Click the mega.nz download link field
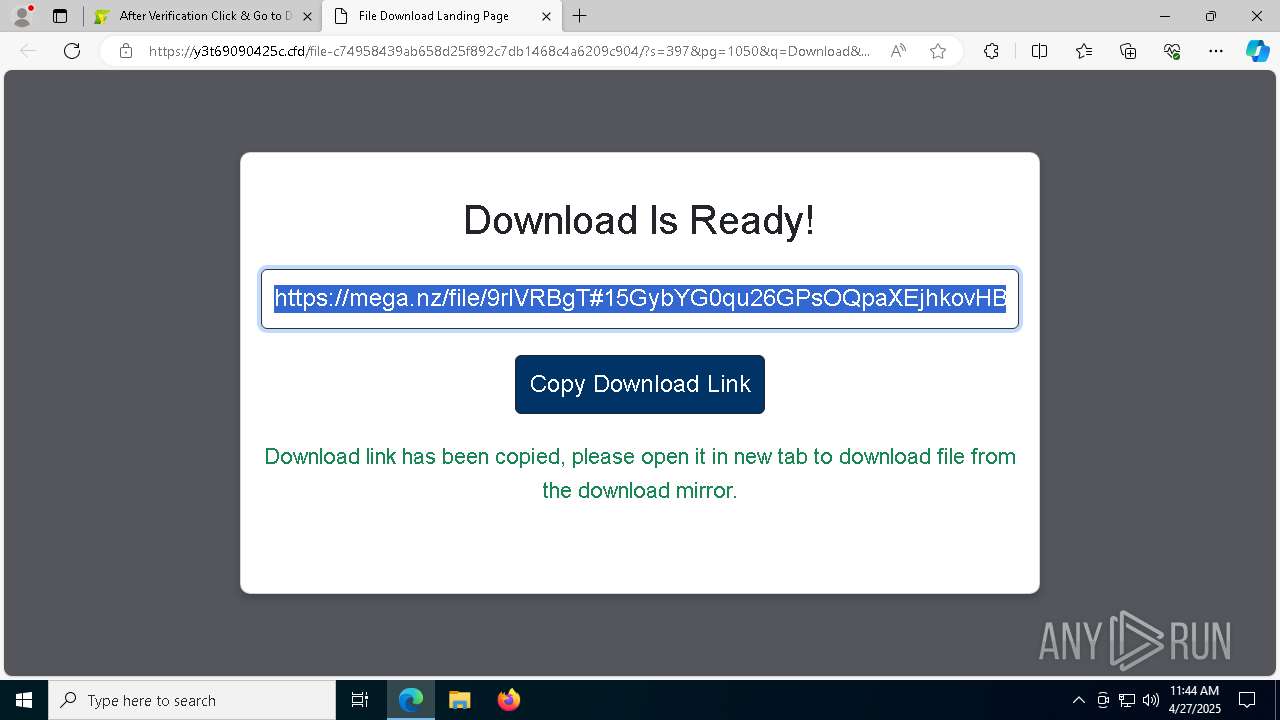1280x720 pixels. tap(640, 298)
